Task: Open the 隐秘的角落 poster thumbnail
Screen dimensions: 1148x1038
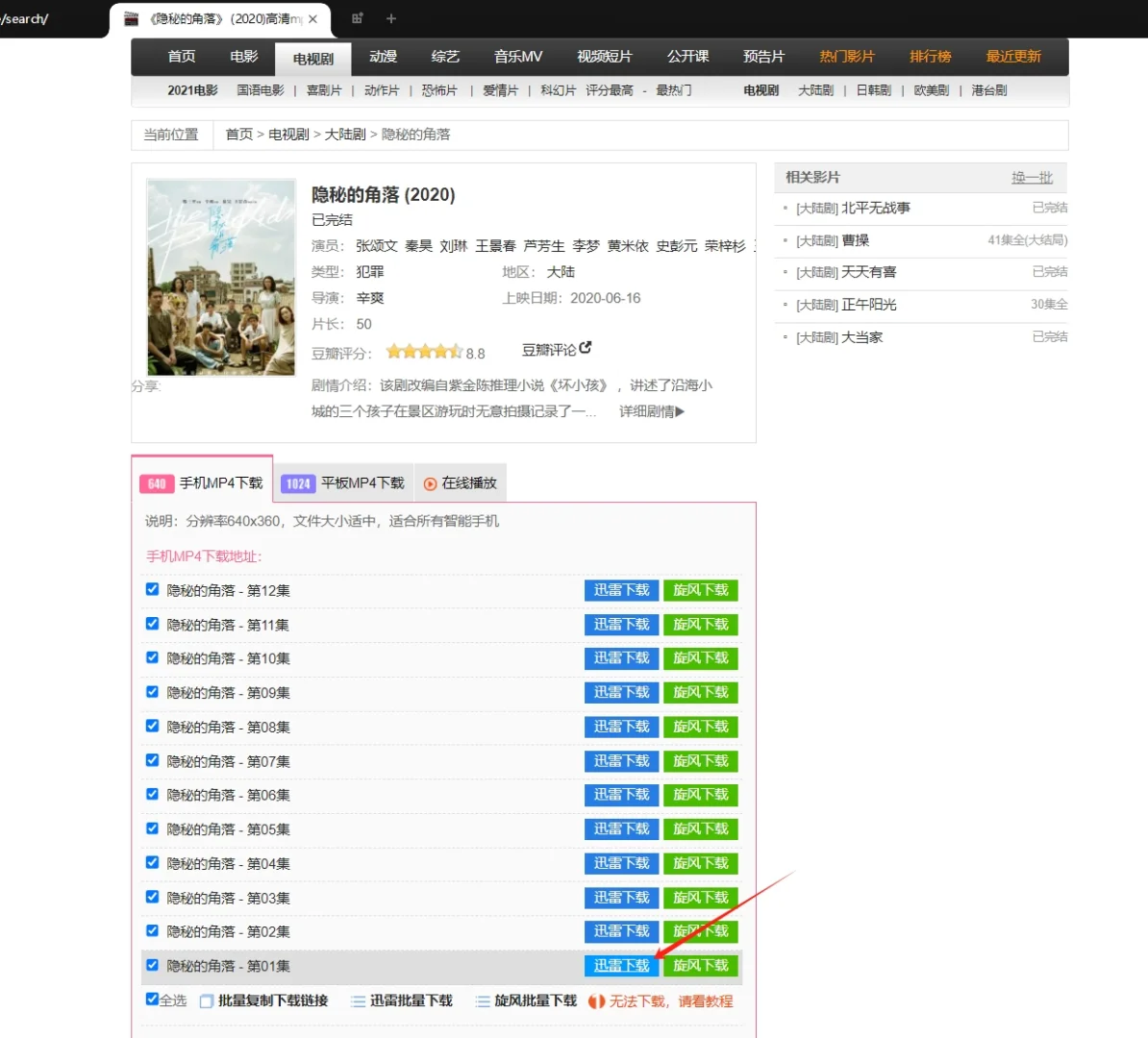Action: point(221,278)
